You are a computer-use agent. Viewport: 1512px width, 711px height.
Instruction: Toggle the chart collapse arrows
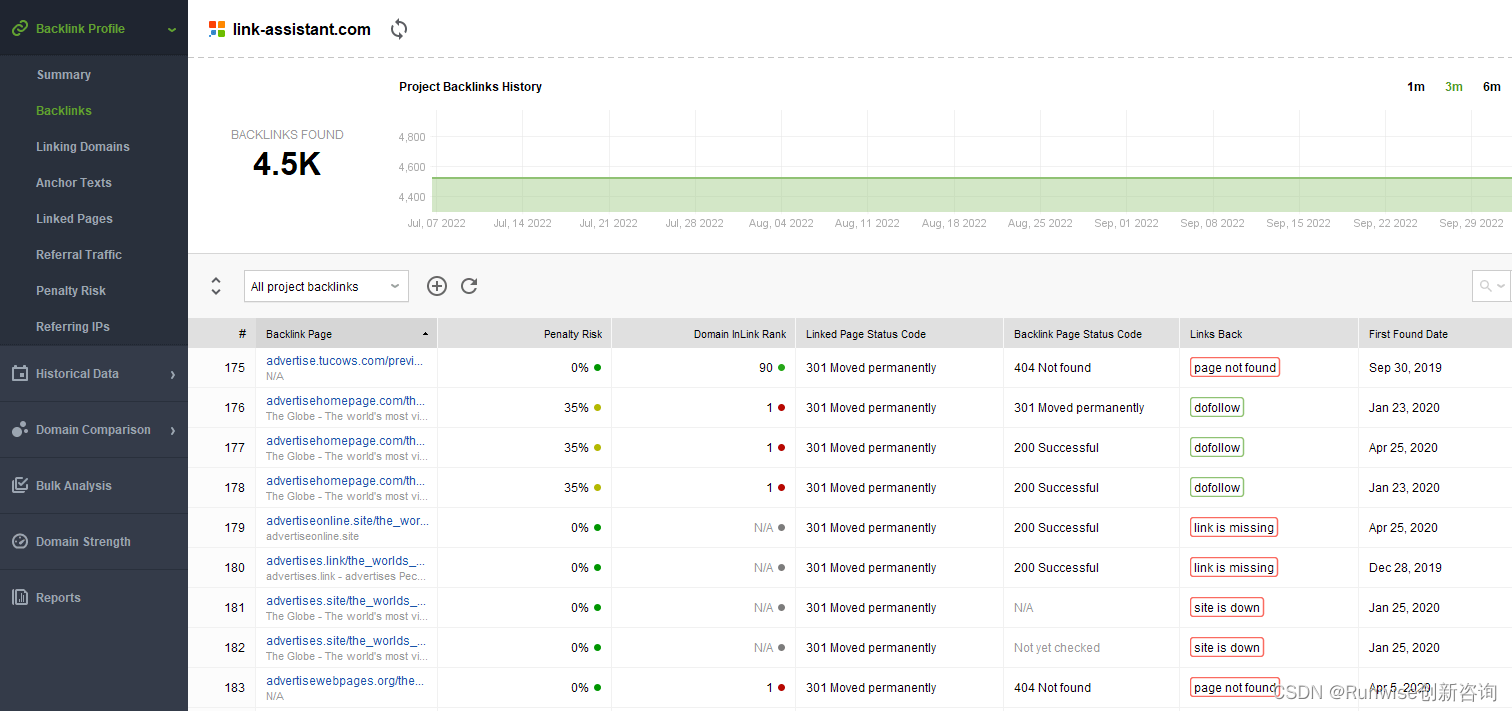point(216,286)
